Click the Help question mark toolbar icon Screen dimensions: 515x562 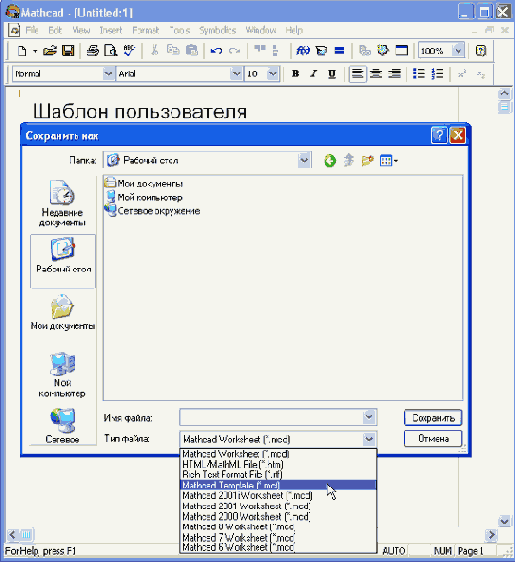tap(481, 51)
